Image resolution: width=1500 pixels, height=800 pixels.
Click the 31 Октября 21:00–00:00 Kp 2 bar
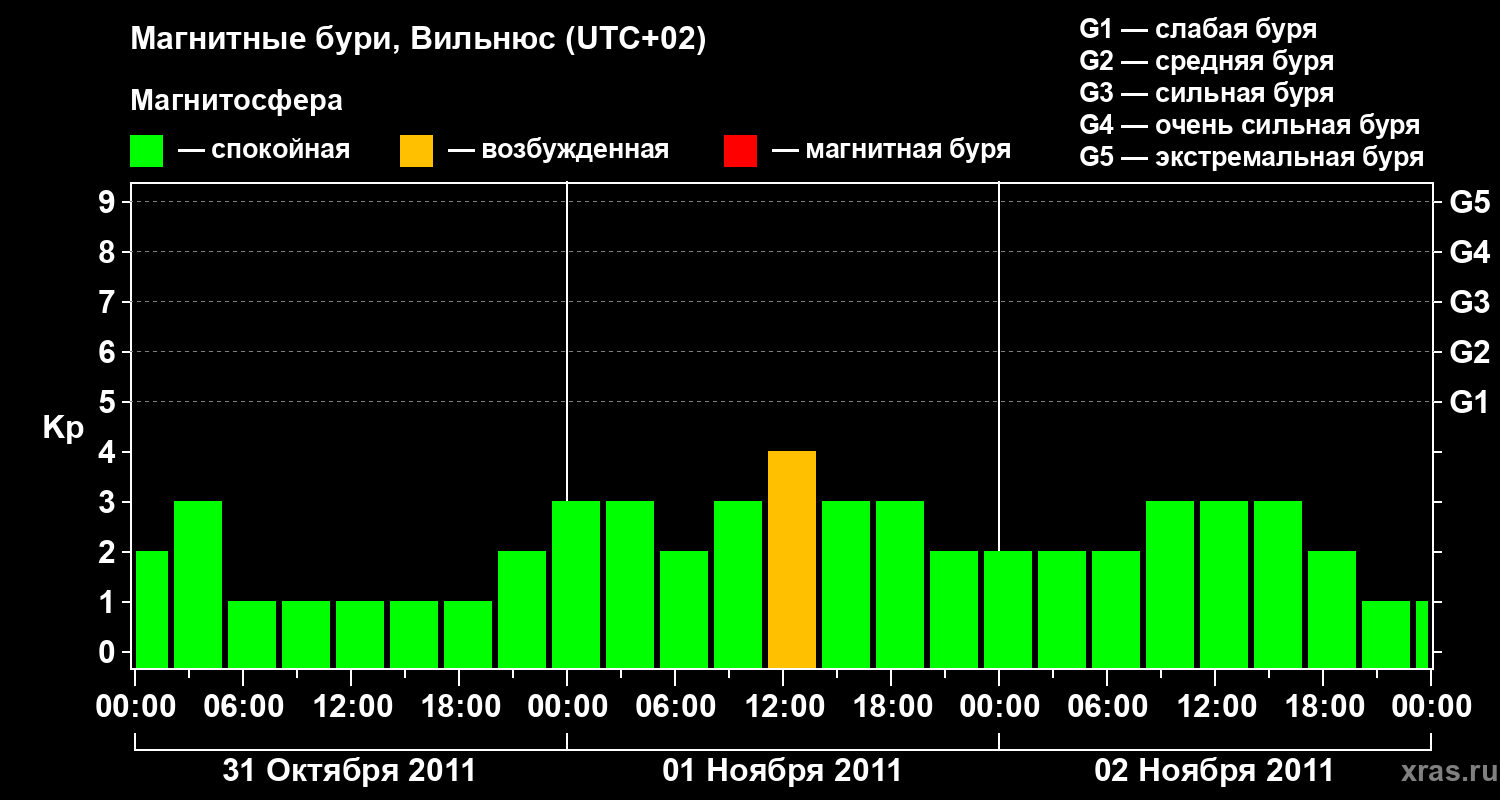tap(522, 610)
